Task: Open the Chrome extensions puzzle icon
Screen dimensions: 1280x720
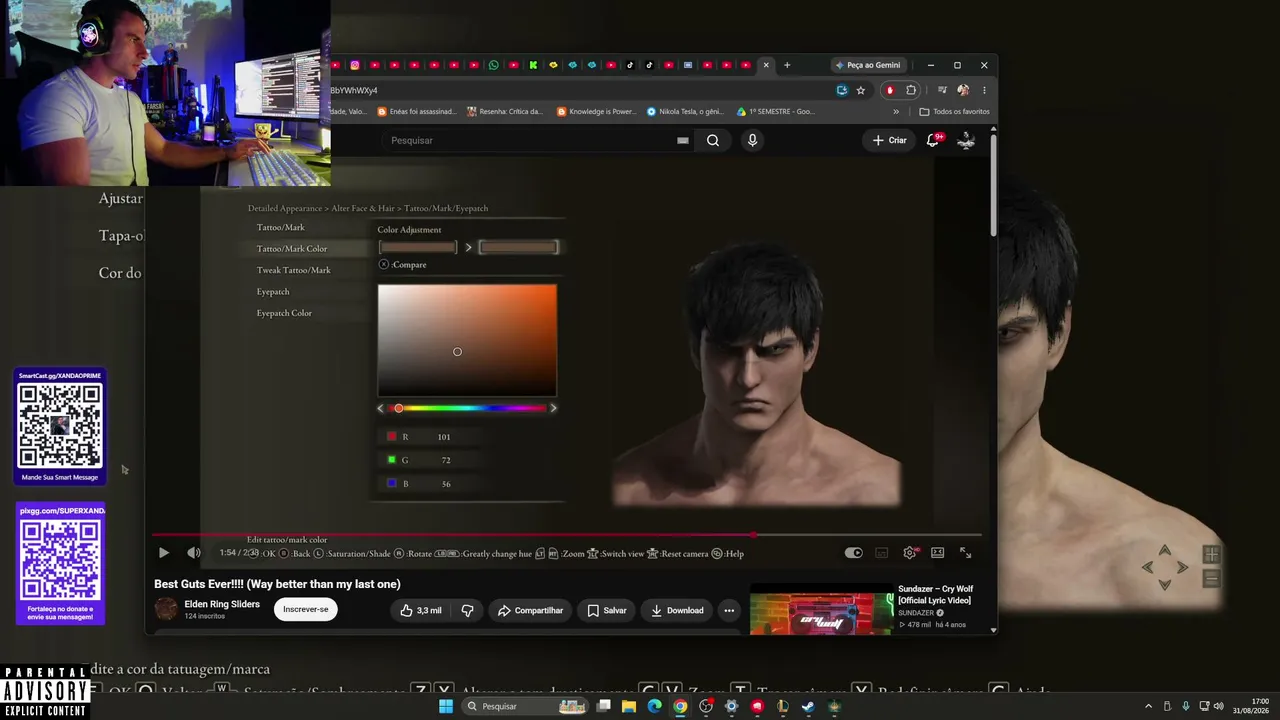Action: tap(911, 90)
